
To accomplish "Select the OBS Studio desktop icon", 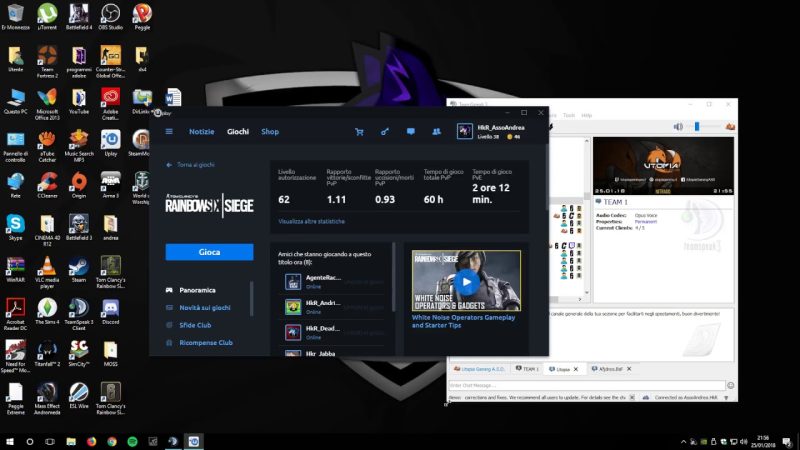I will point(110,16).
